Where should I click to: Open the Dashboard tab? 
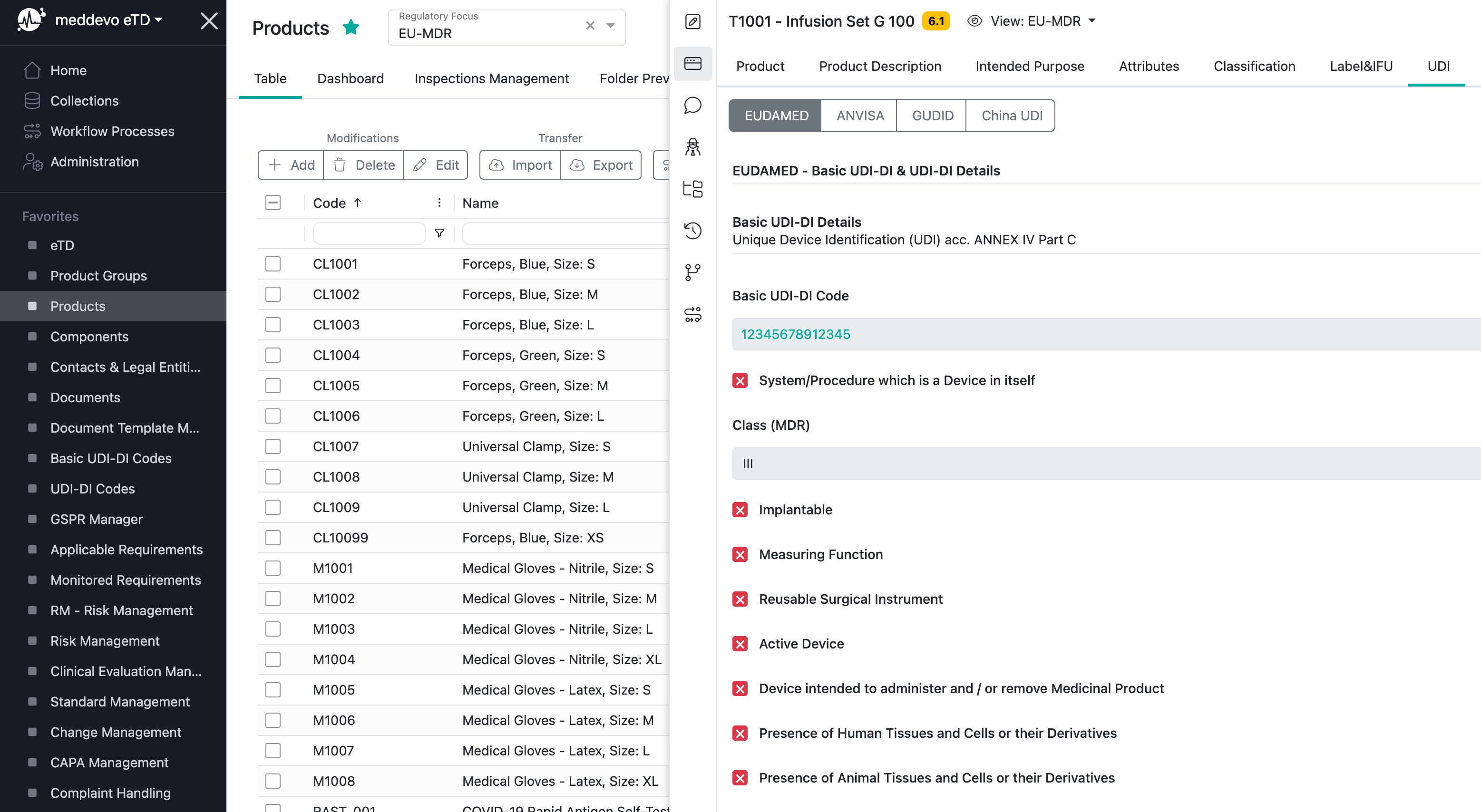[x=350, y=79]
